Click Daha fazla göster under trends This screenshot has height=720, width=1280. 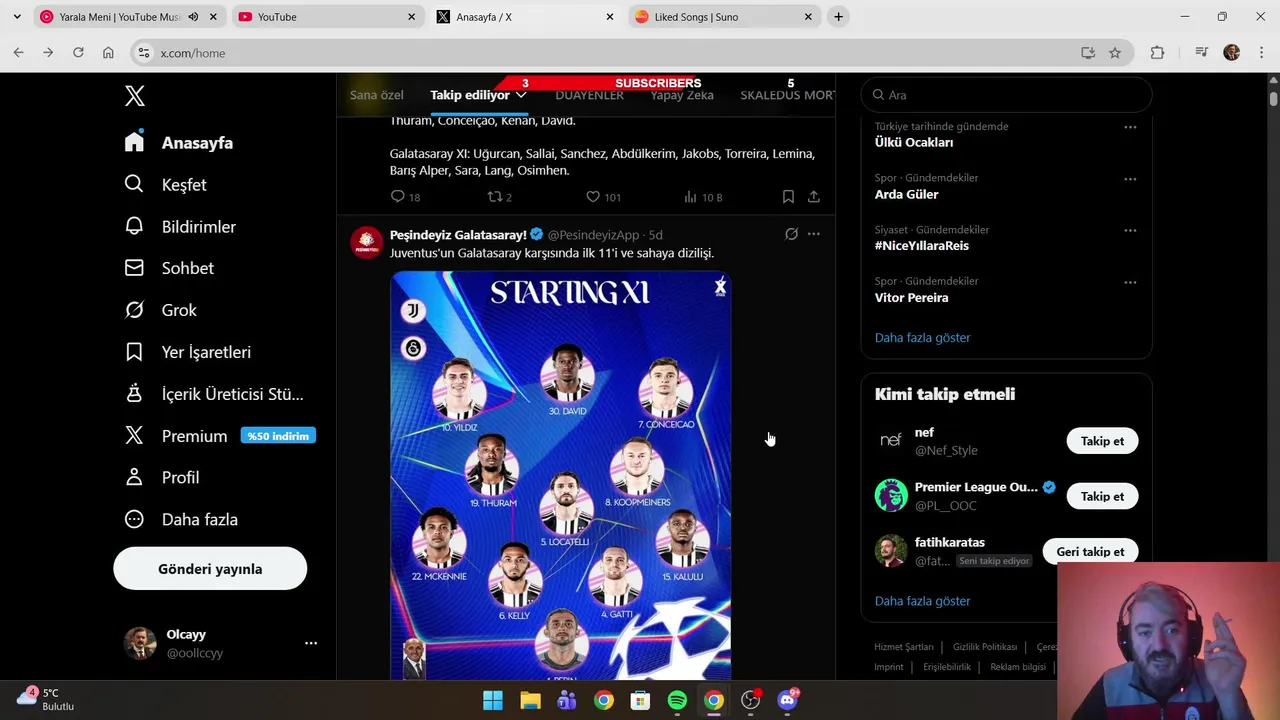[922, 338]
